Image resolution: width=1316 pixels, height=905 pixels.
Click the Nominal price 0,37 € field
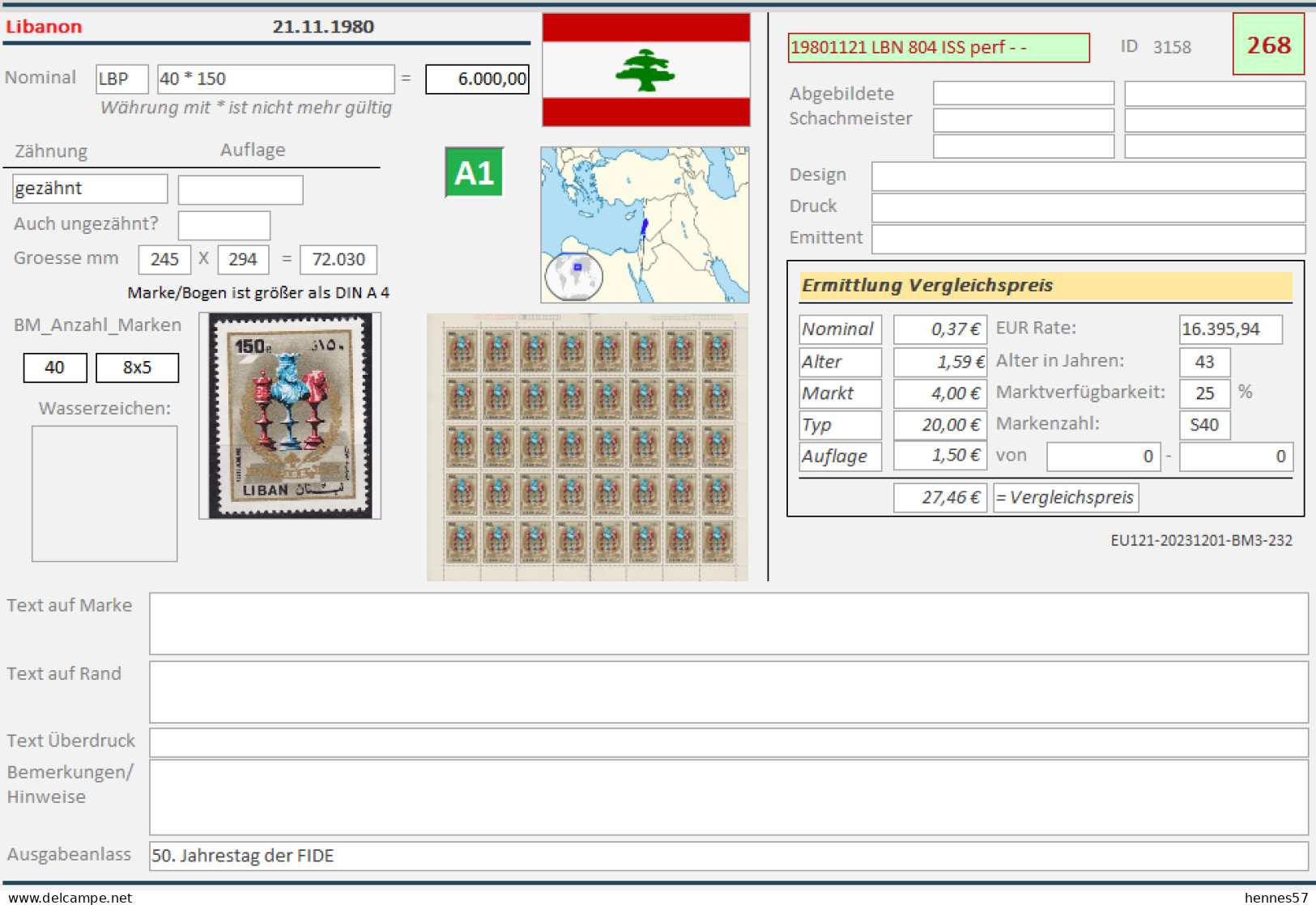click(940, 329)
